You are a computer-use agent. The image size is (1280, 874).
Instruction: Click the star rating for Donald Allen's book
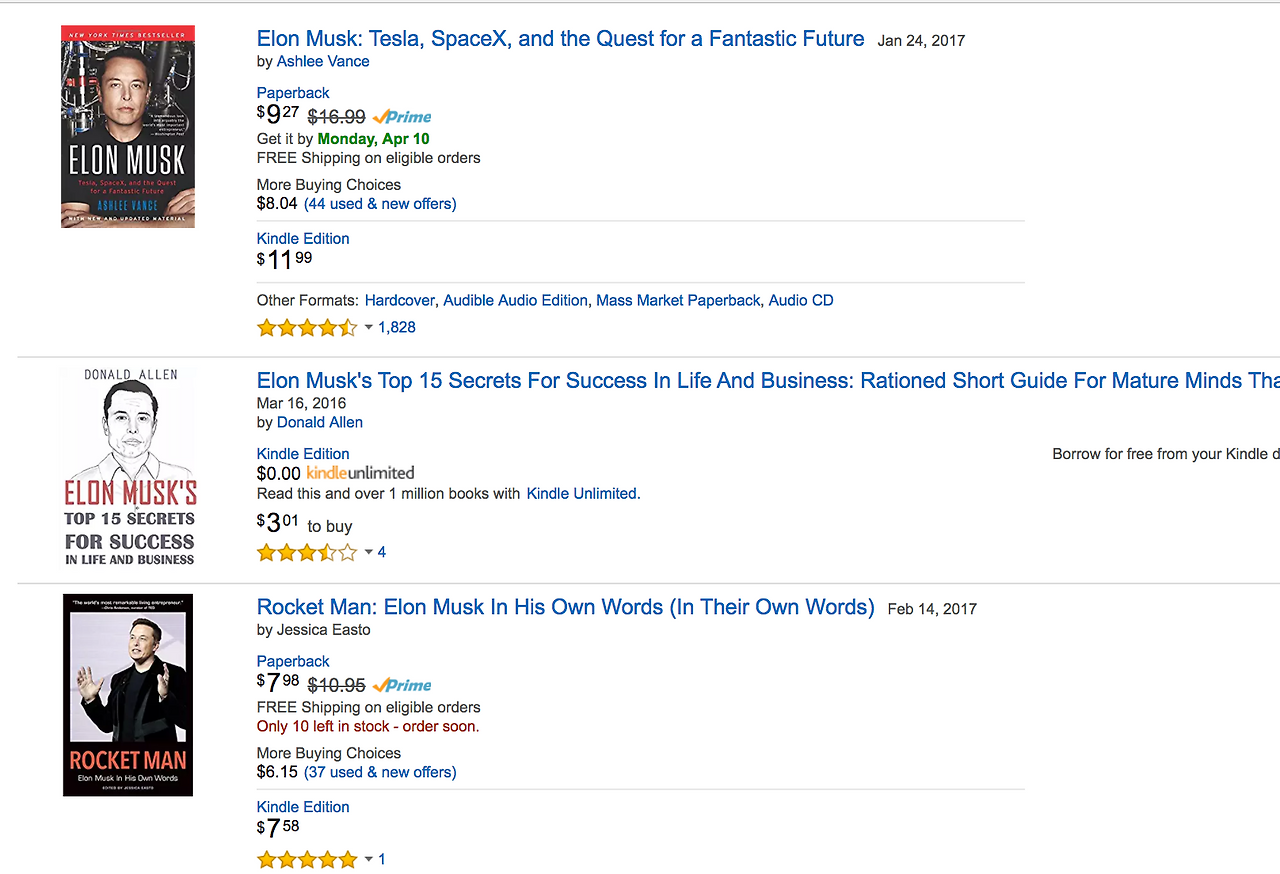tap(307, 553)
